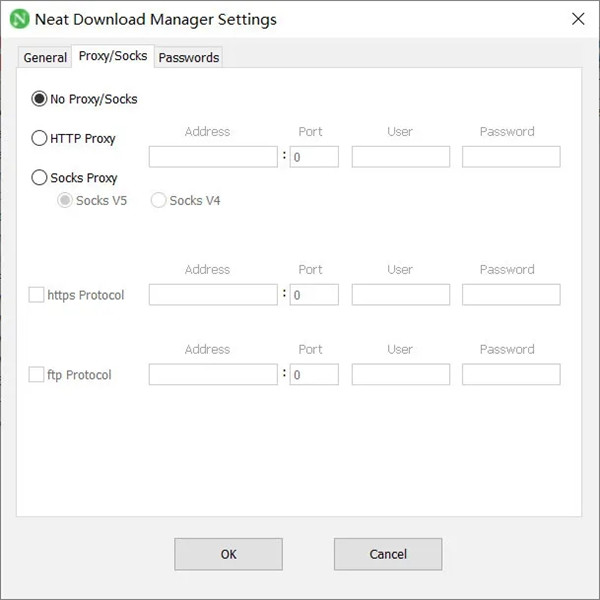Select the Proxy/Socks tab

tap(113, 56)
